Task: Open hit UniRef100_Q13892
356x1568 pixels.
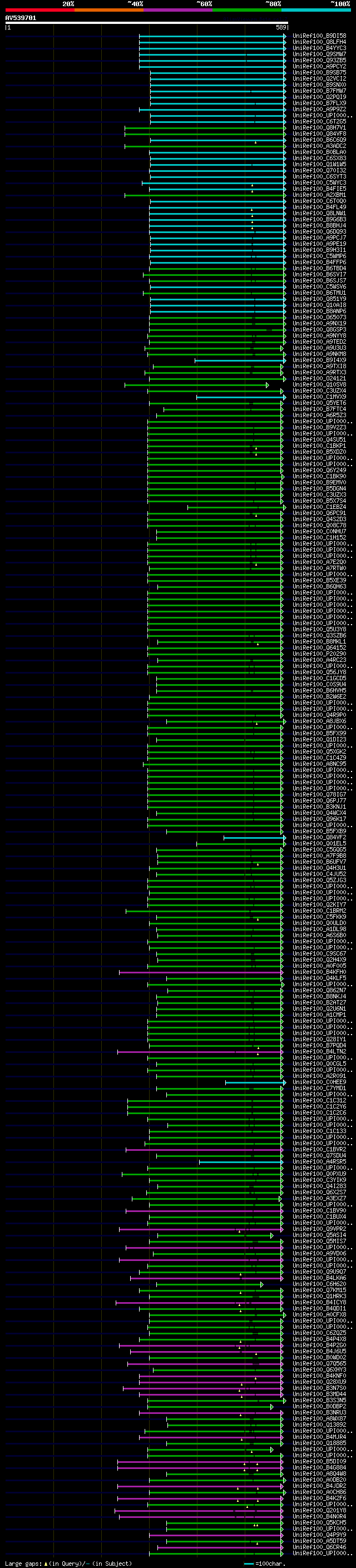Action: tap(319, 1424)
